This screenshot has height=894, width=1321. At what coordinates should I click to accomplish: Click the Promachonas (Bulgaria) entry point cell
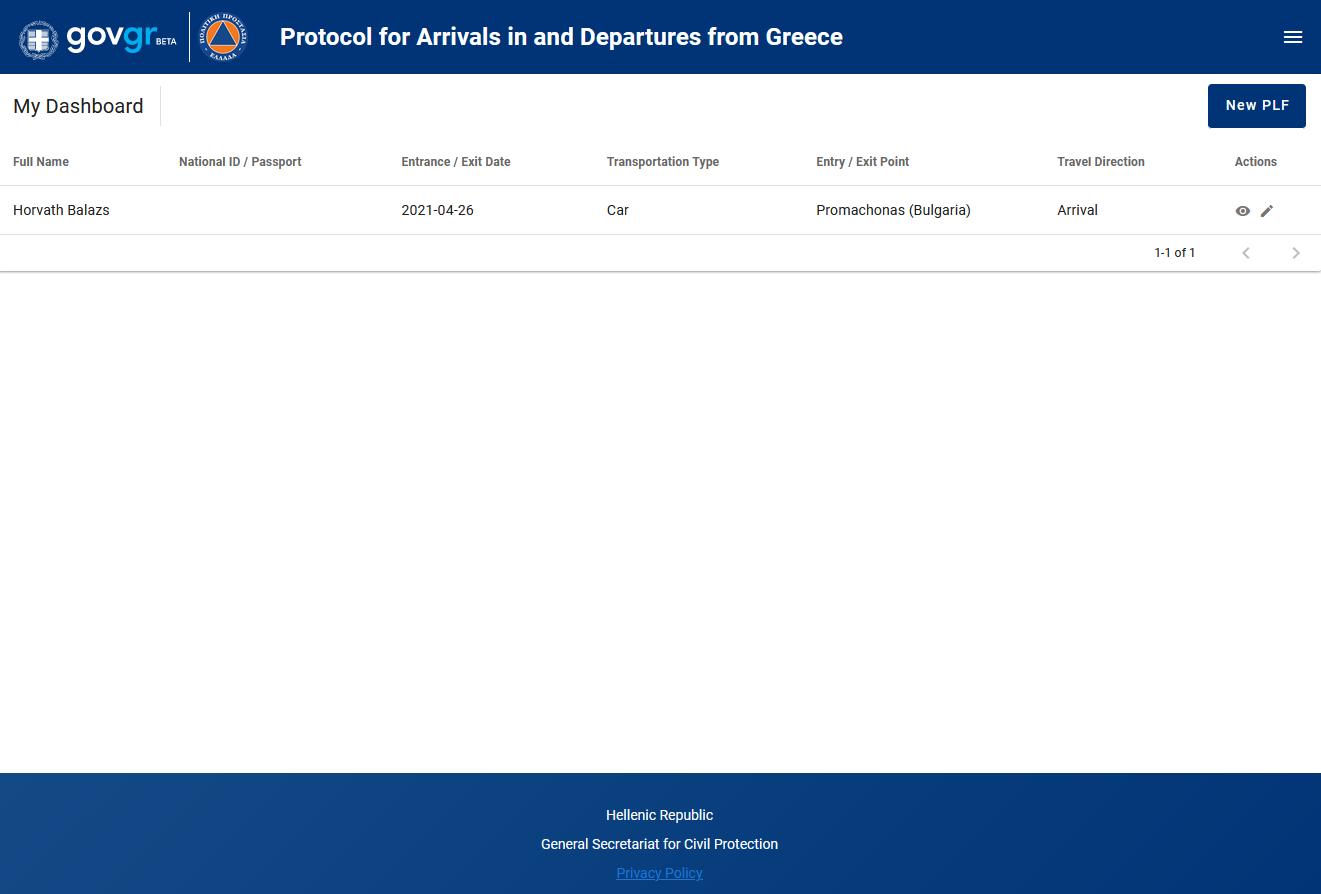click(x=893, y=210)
